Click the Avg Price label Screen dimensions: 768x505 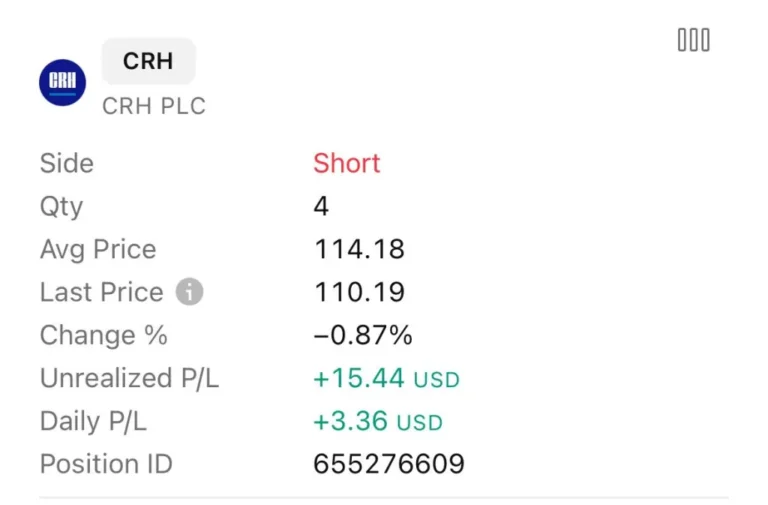pyautogui.click(x=98, y=249)
